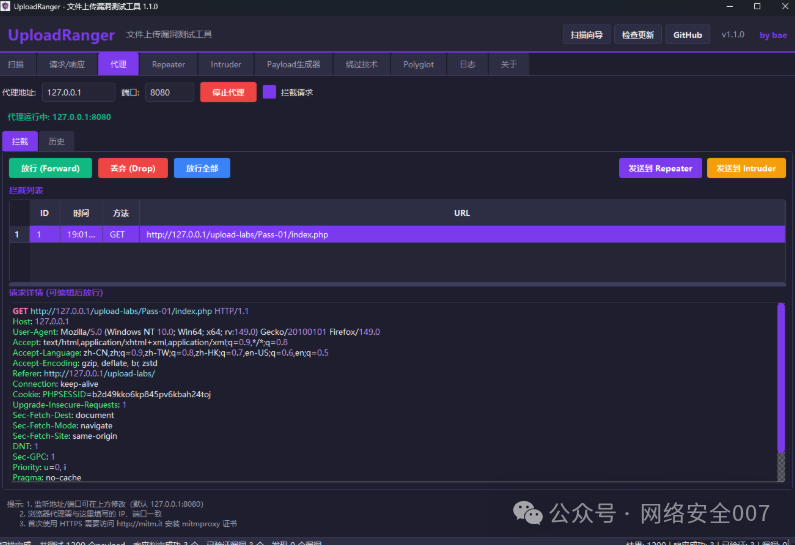
Task: Click the 请求详情 section label
Action: (x=56, y=293)
